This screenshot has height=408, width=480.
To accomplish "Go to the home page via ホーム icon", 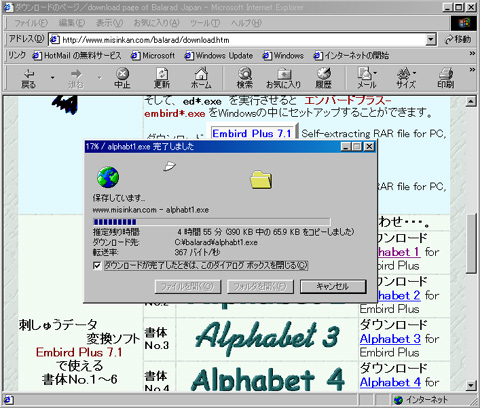I will pyautogui.click(x=201, y=78).
